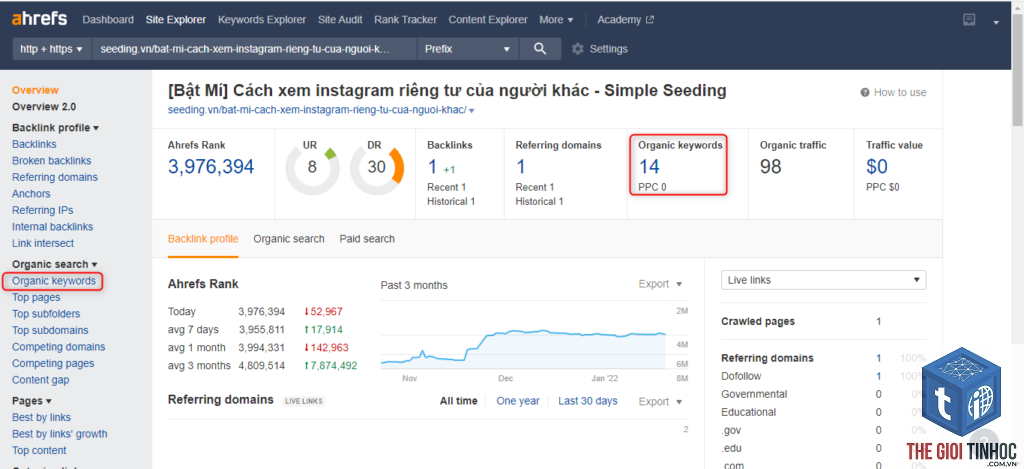Open the notifications icon in top bar
Viewport: 1024px width, 469px height.
pyautogui.click(x=969, y=20)
